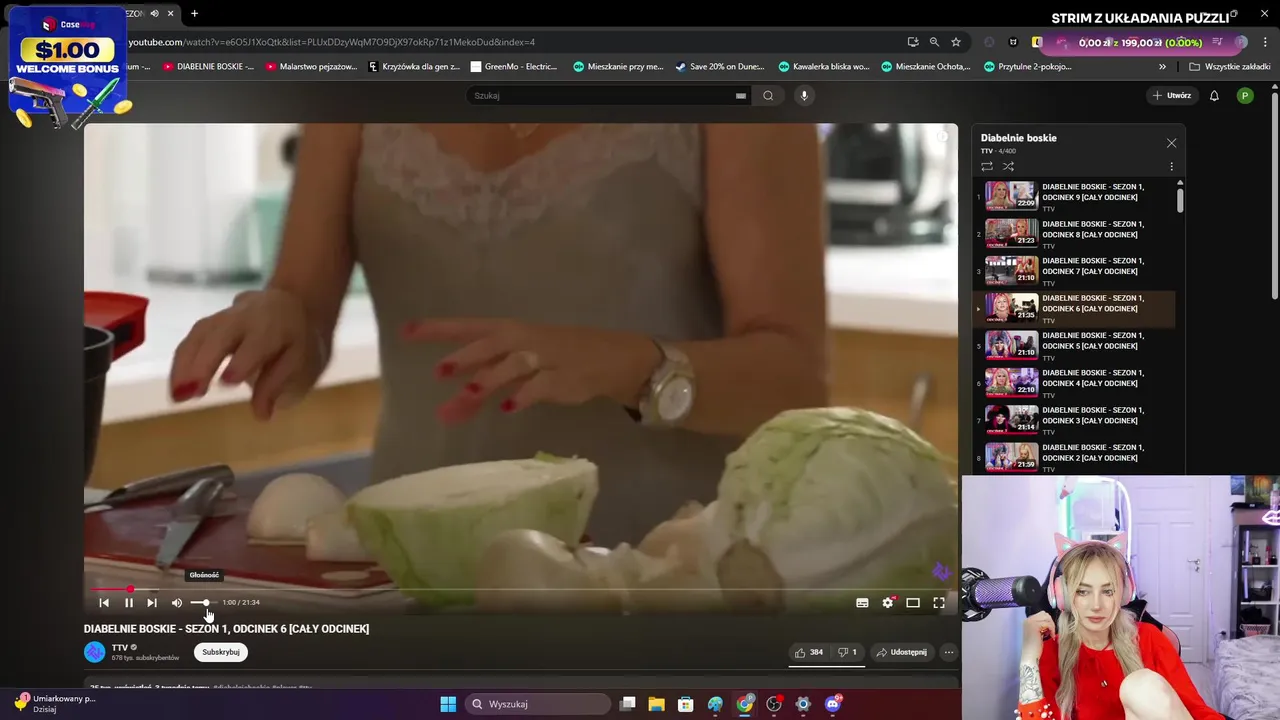Image resolution: width=1280 pixels, height=720 pixels.
Task: Adjust the volume slider
Action: coord(203,602)
